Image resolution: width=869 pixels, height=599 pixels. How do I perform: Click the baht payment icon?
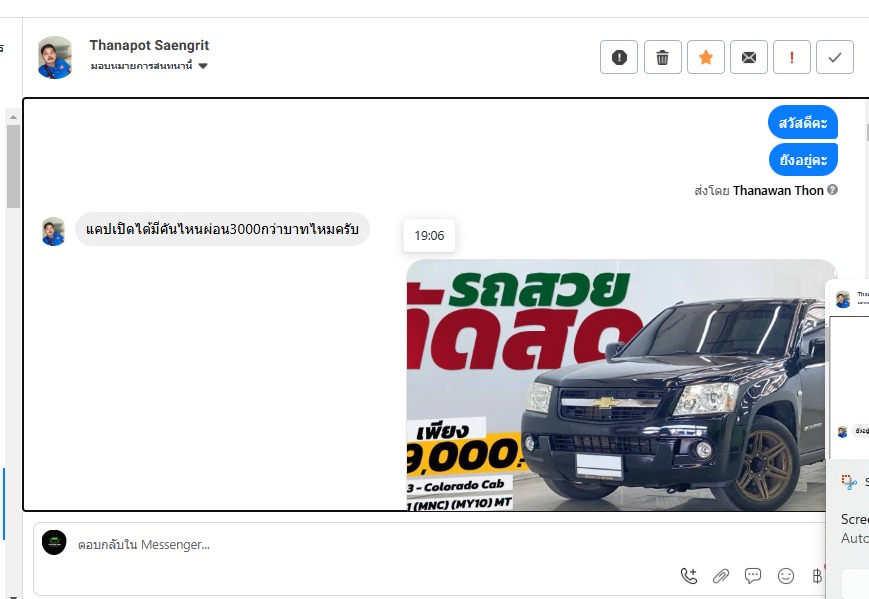(817, 576)
